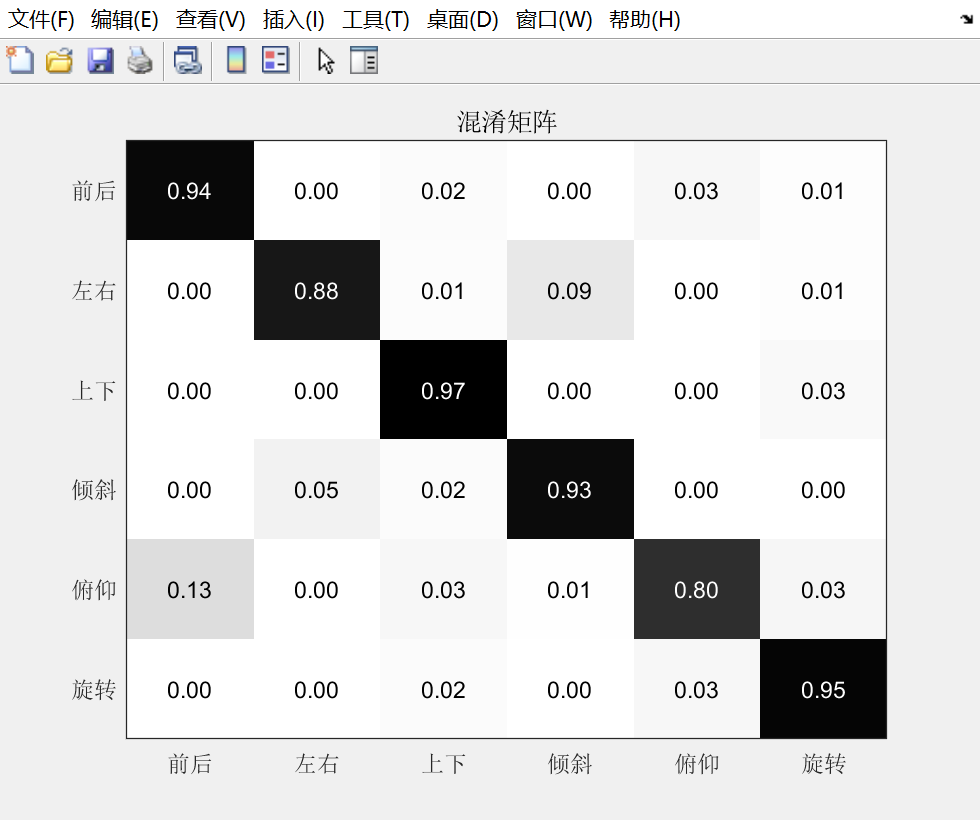Open the 帮助(H) menu

[x=644, y=19]
